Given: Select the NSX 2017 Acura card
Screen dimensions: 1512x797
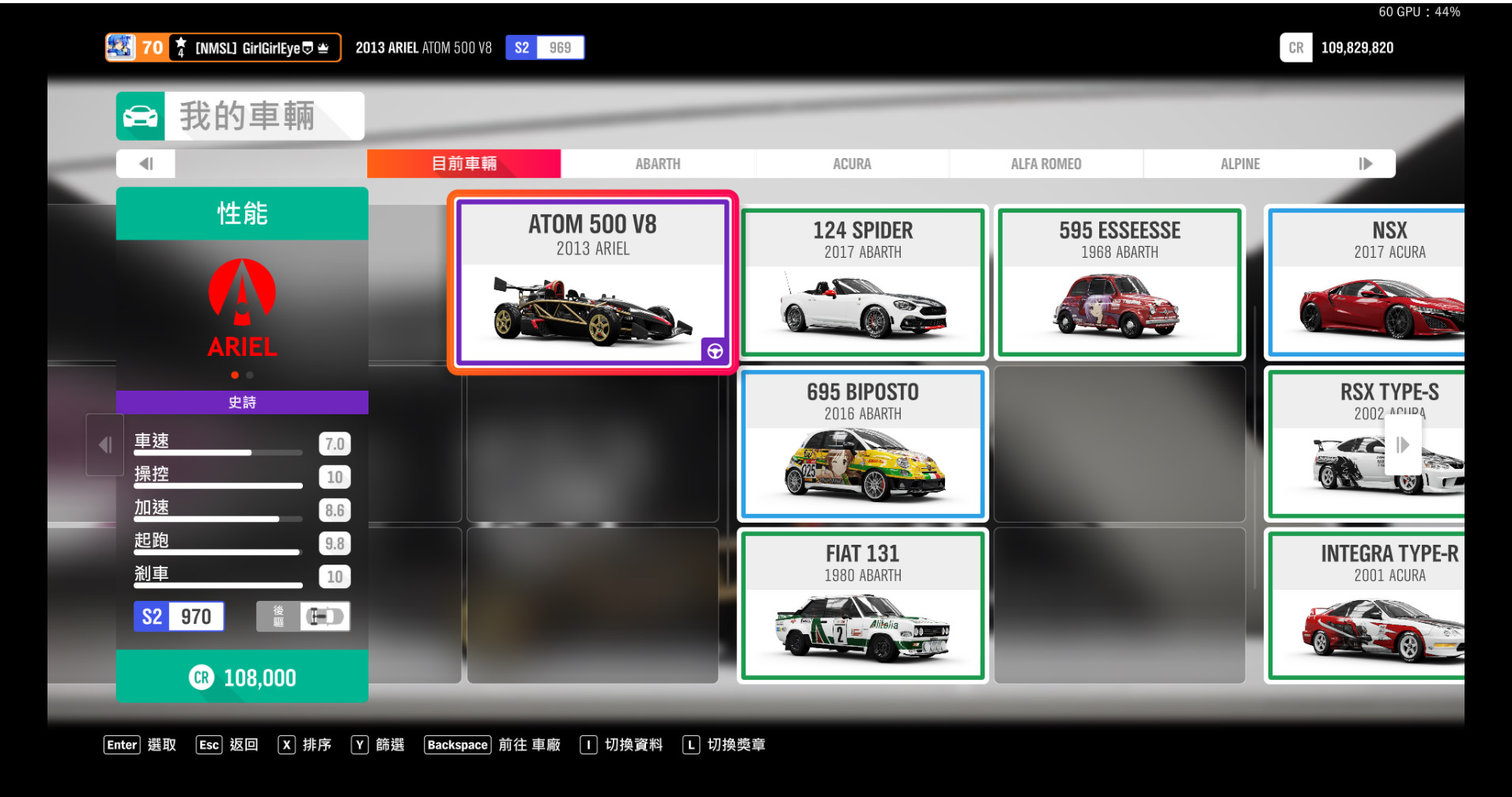Looking at the screenshot, I should tap(1366, 283).
